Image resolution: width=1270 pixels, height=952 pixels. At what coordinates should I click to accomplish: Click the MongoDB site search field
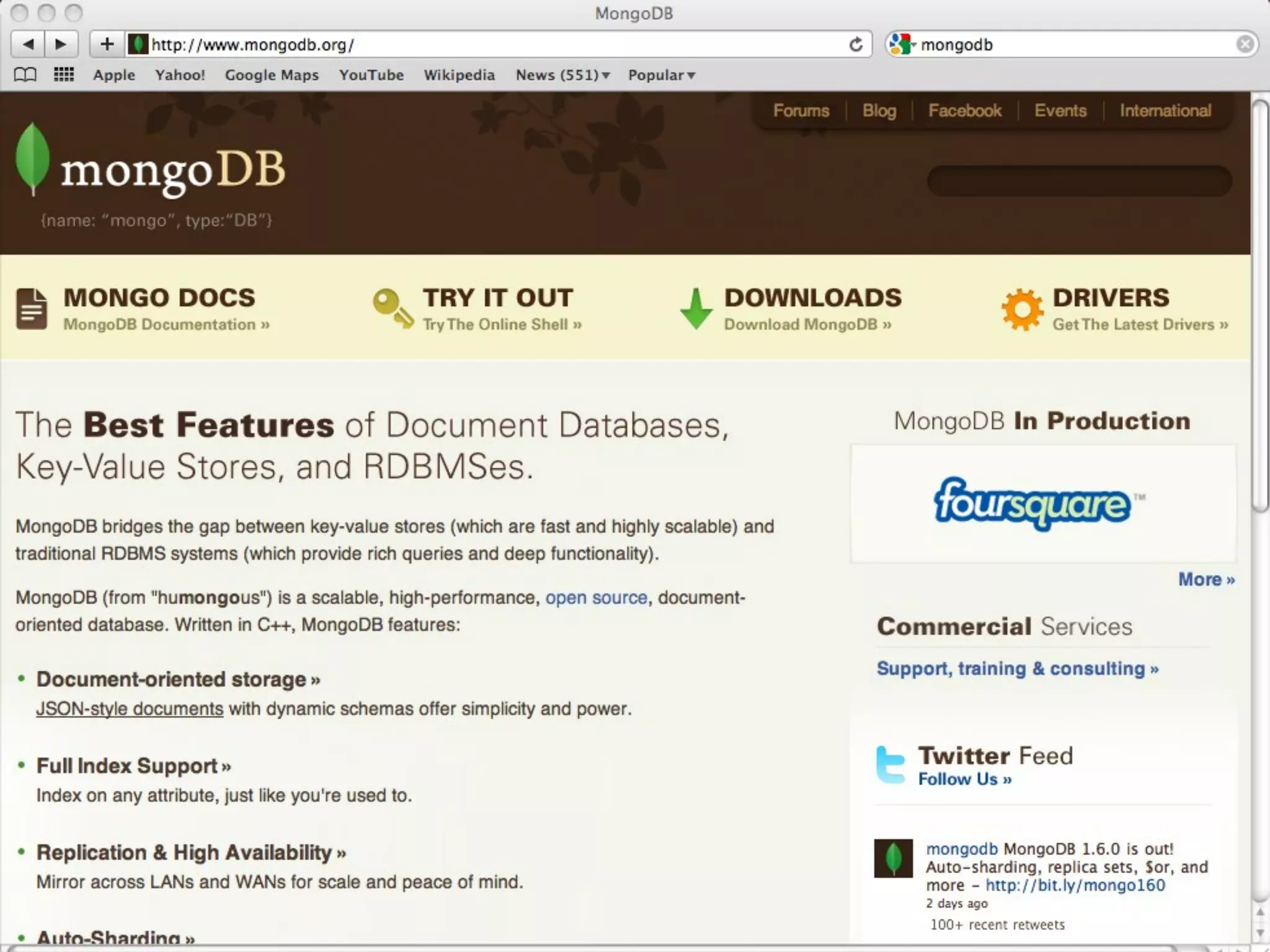click(1079, 181)
